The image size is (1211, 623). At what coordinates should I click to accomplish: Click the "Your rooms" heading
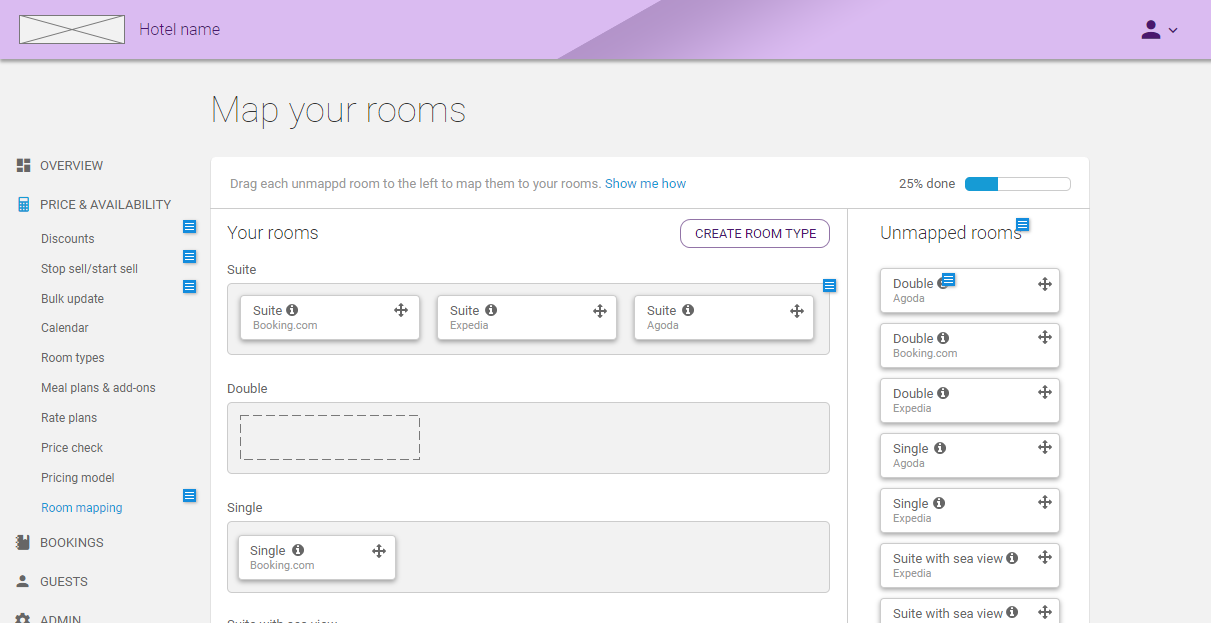pos(272,233)
